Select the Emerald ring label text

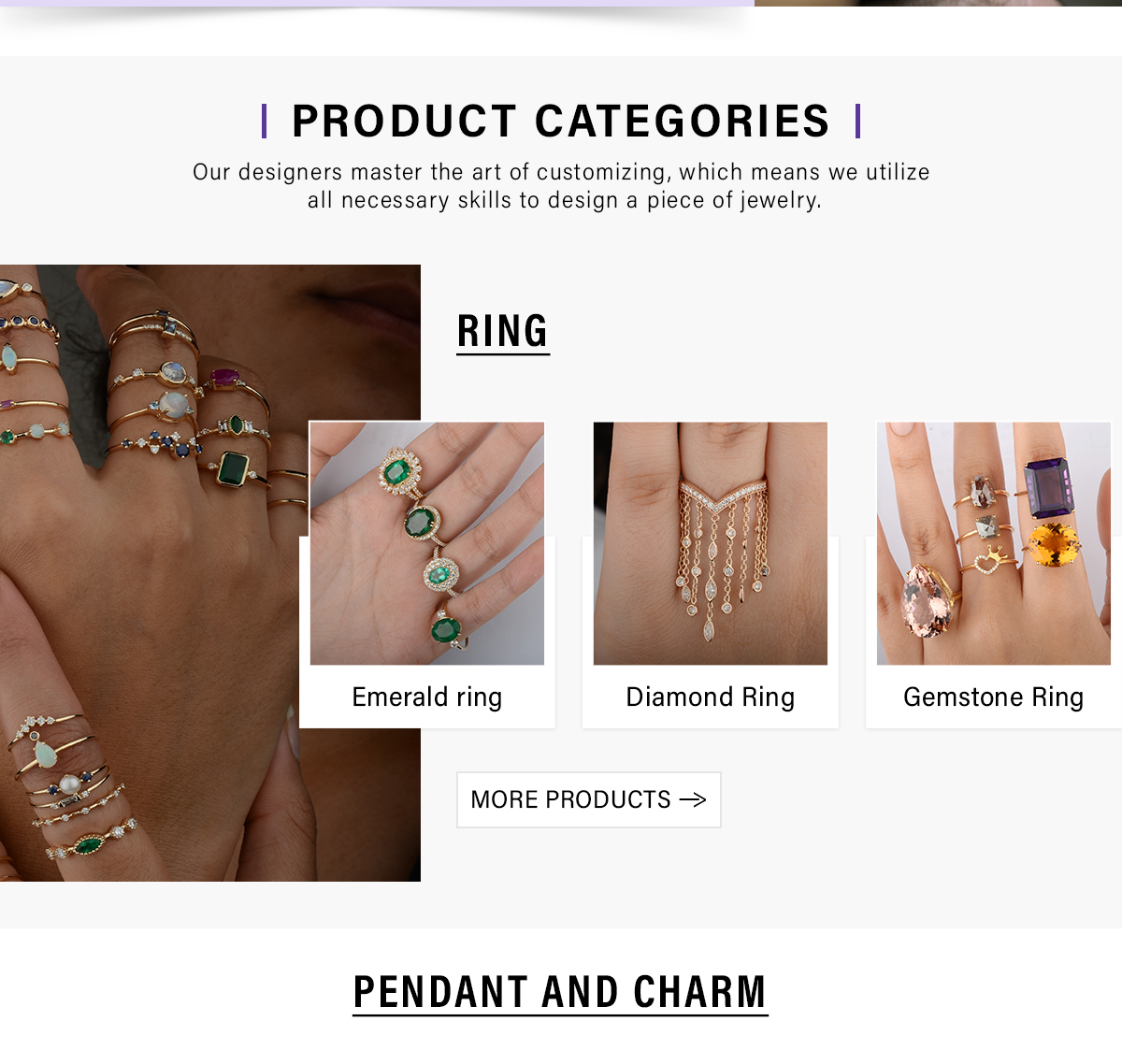[427, 697]
